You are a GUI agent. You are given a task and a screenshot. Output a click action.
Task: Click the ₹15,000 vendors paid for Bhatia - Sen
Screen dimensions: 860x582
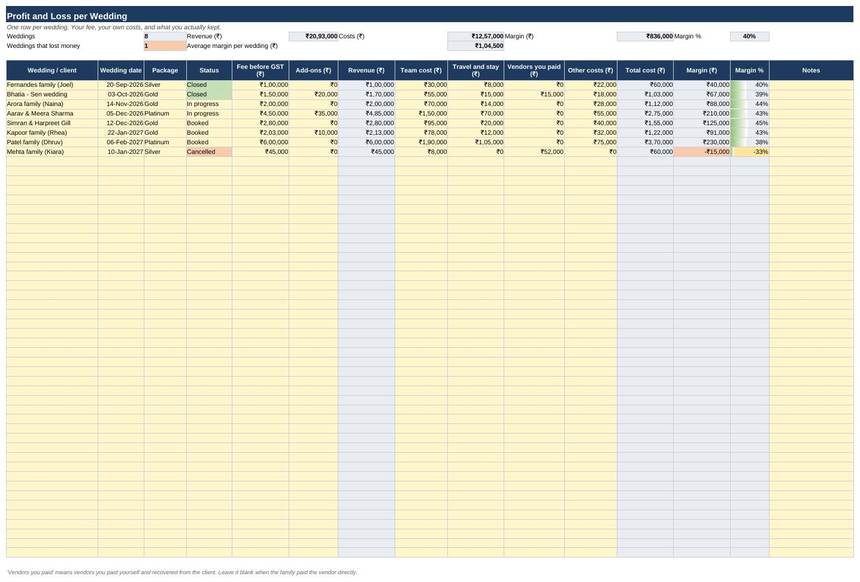[534, 94]
